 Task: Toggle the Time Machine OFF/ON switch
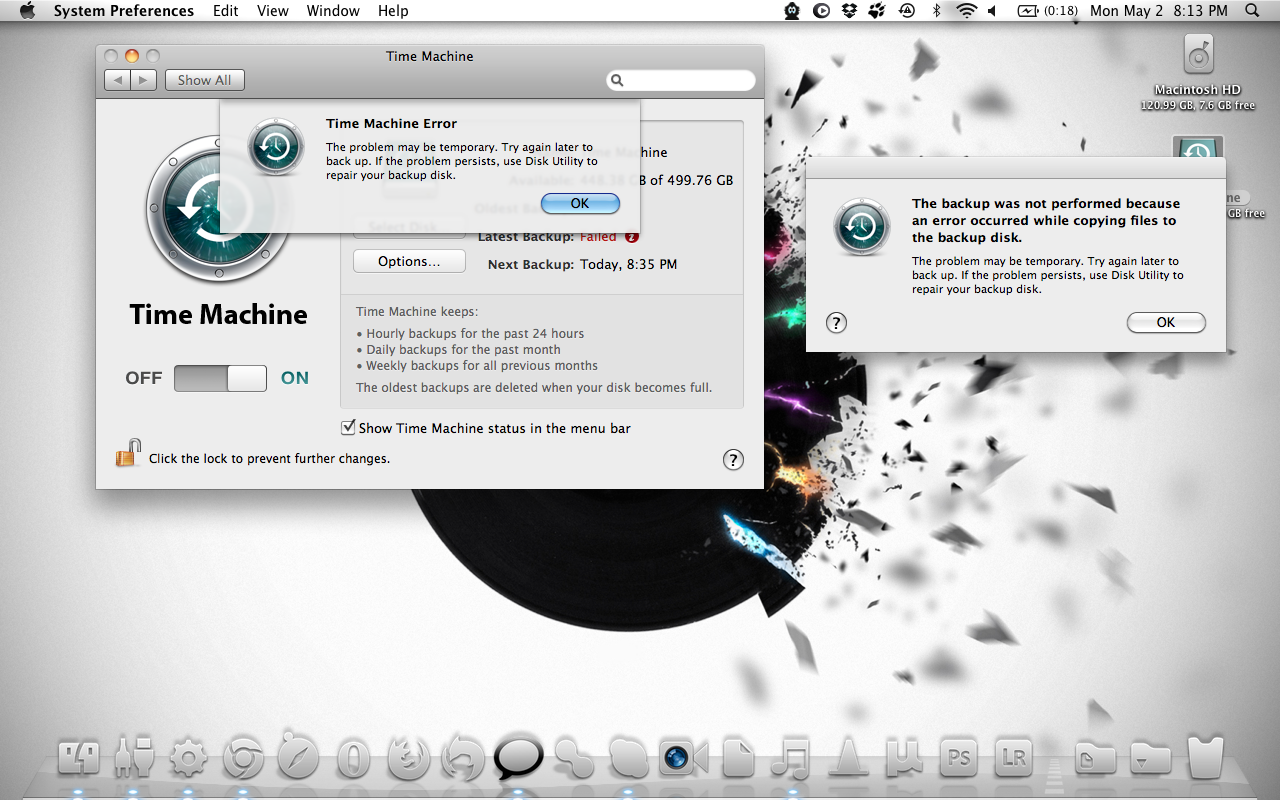[x=220, y=378]
